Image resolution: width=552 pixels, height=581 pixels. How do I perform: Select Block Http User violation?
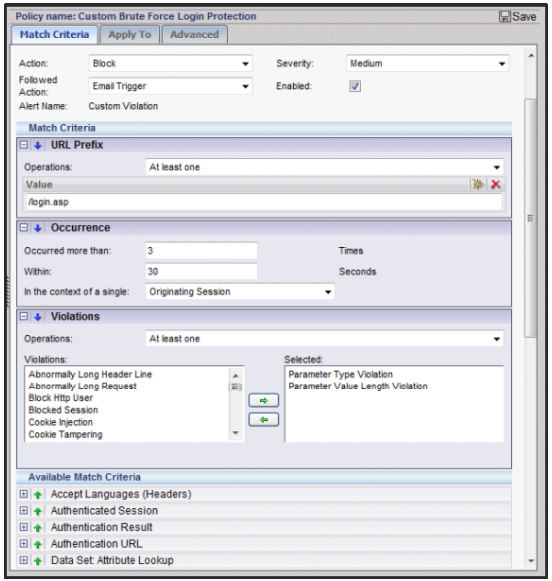pyautogui.click(x=61, y=398)
